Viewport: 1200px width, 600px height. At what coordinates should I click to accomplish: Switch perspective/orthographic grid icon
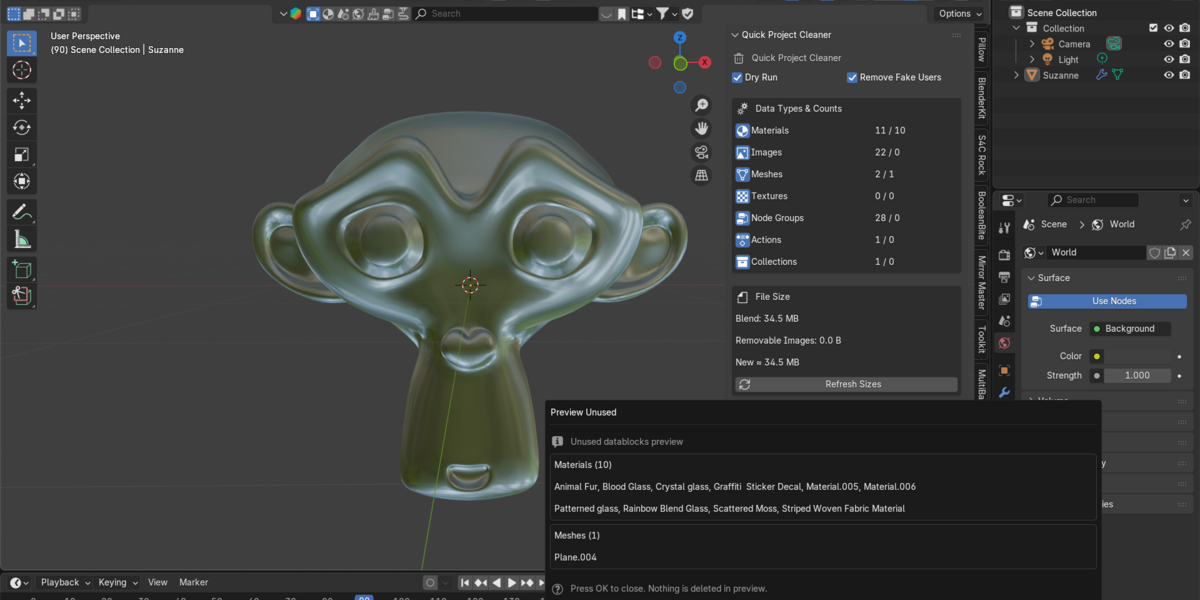[x=701, y=176]
